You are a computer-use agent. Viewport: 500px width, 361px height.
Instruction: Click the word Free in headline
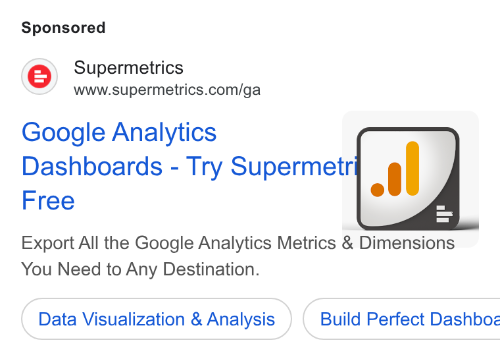(48, 200)
